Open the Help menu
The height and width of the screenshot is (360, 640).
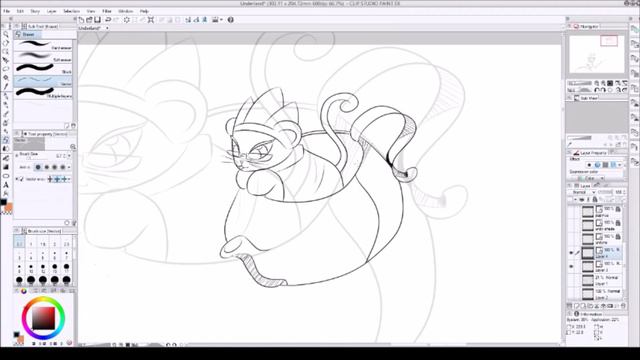144,11
